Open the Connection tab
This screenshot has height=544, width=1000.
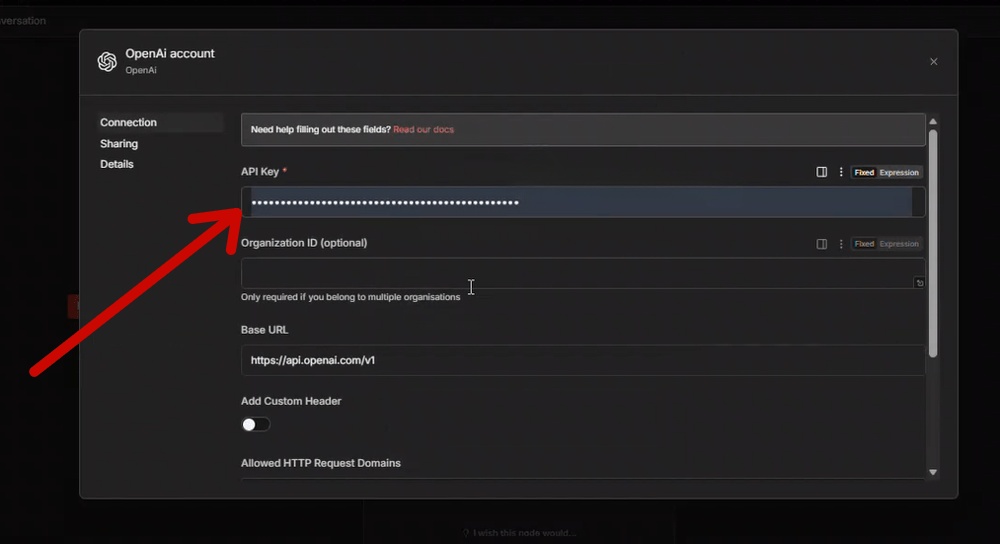161,122
